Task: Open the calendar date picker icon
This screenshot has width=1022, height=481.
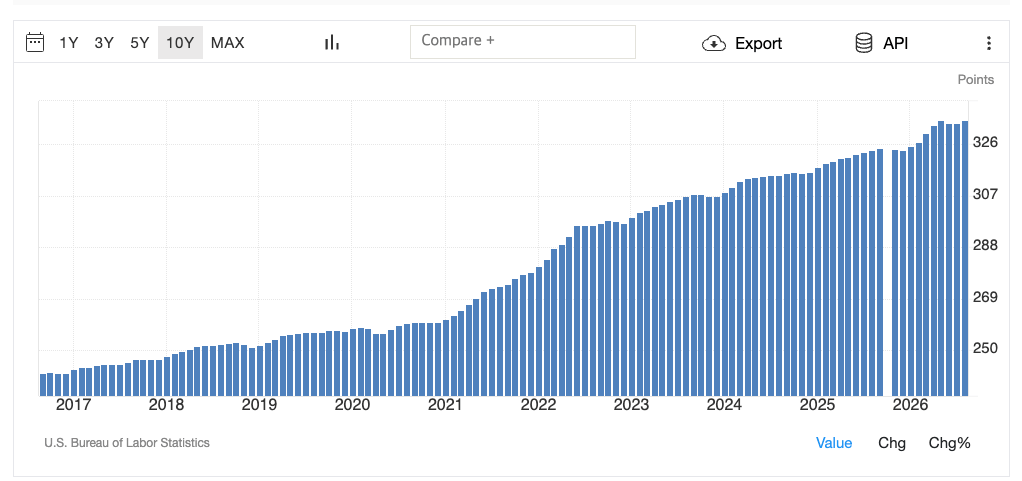Action: pos(35,43)
